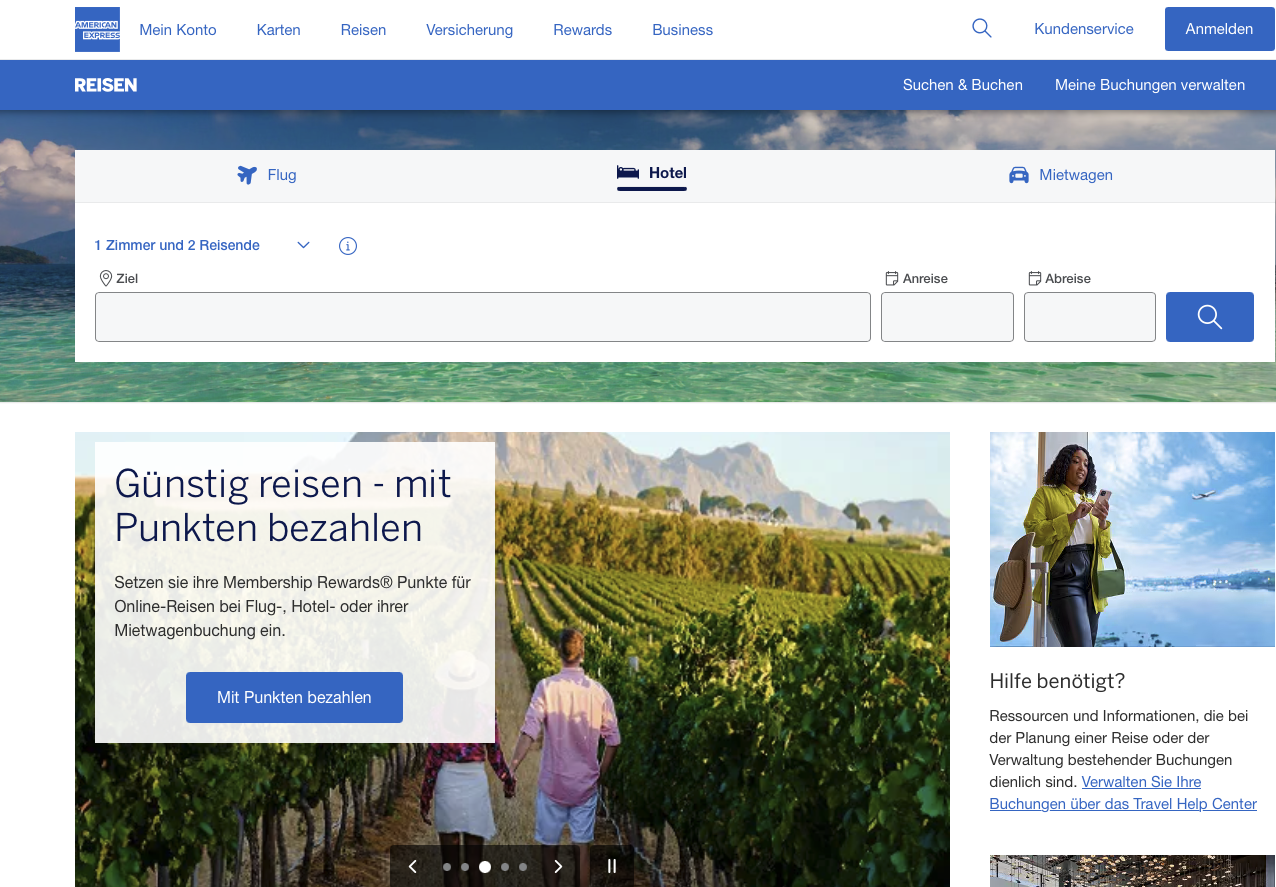Pause the carousel slideshow

(612, 867)
